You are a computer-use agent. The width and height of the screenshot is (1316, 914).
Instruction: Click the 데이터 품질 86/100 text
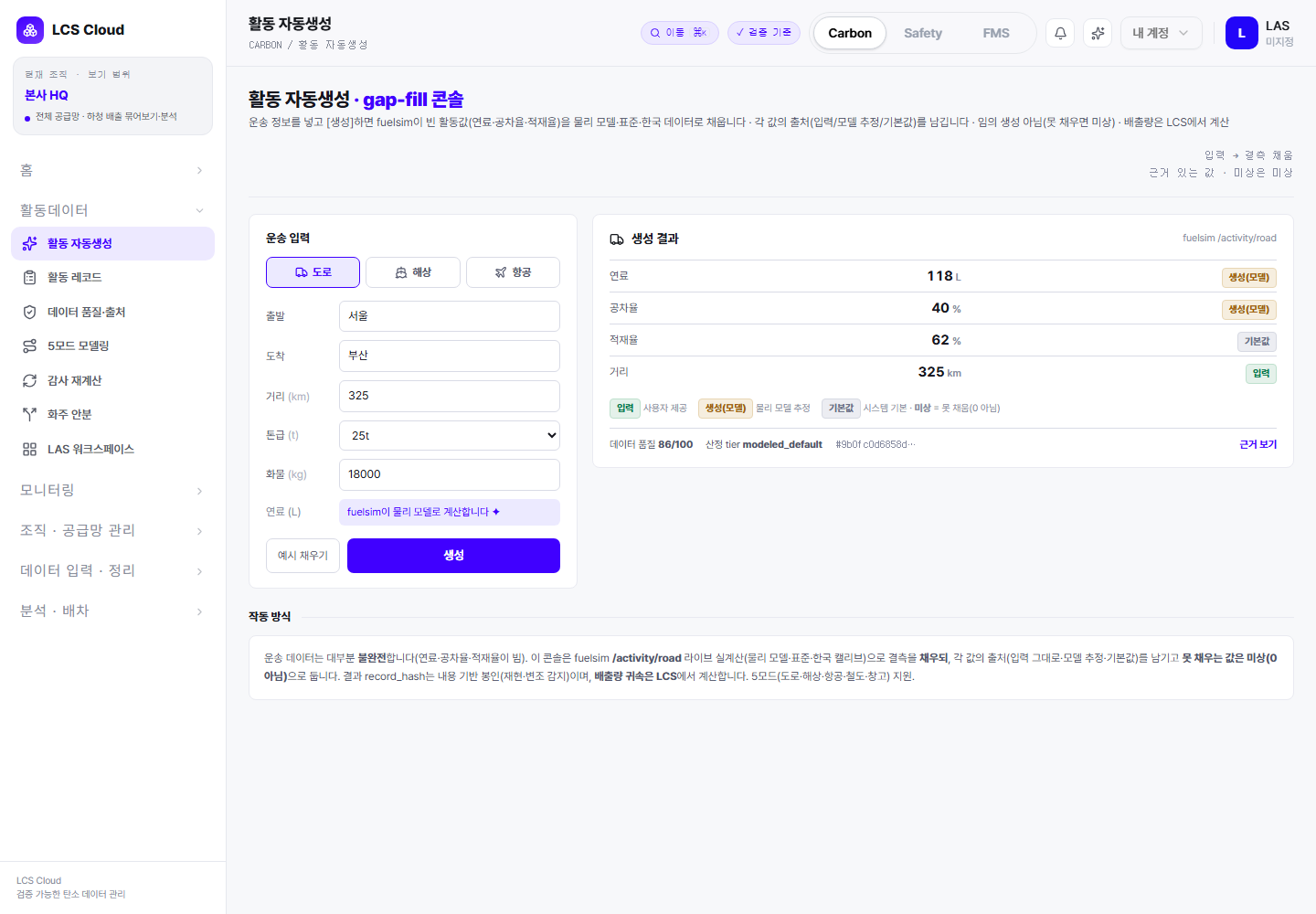click(x=651, y=445)
